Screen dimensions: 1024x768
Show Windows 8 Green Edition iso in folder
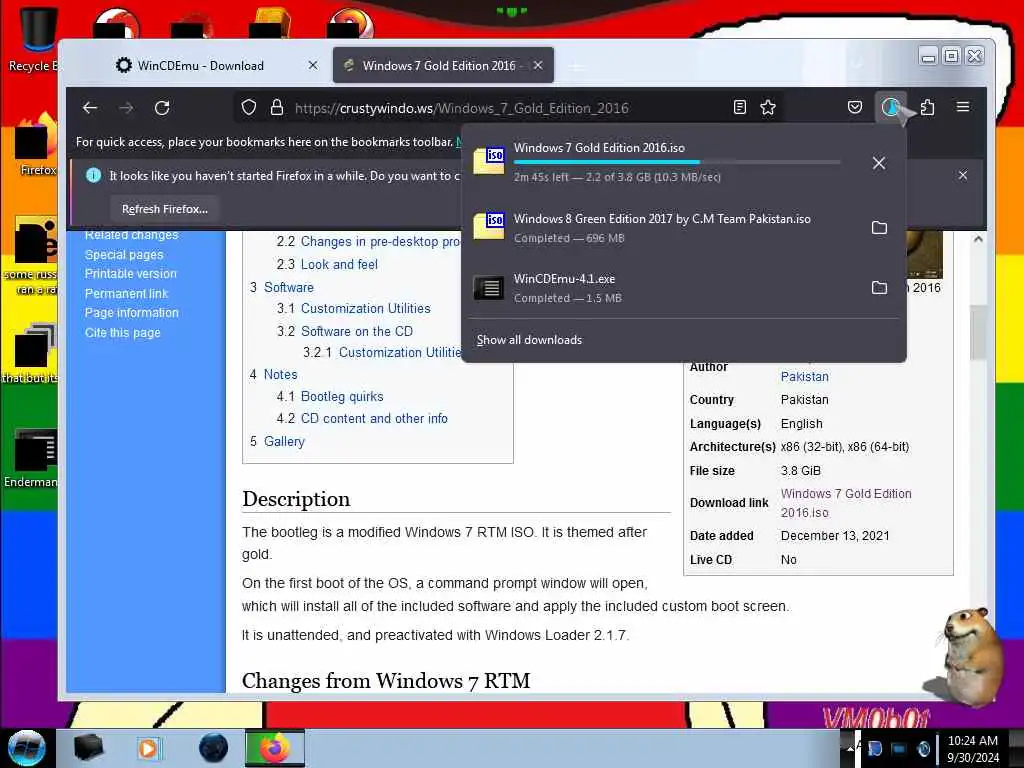pyautogui.click(x=879, y=227)
